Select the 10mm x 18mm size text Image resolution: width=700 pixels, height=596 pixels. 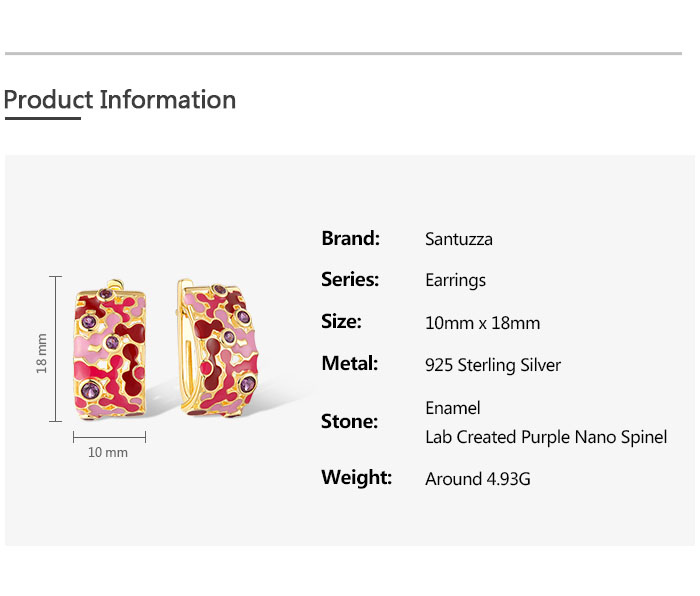[483, 323]
